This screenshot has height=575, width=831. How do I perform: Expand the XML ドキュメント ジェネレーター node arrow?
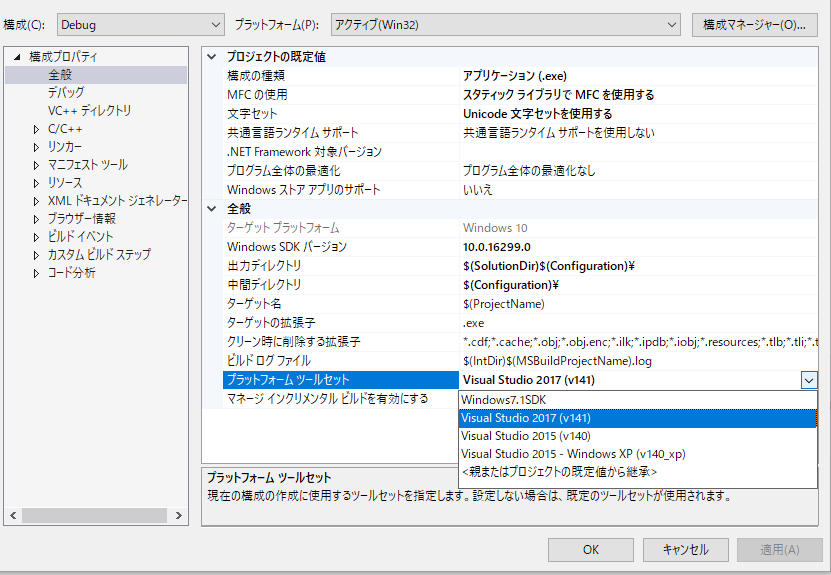point(36,201)
